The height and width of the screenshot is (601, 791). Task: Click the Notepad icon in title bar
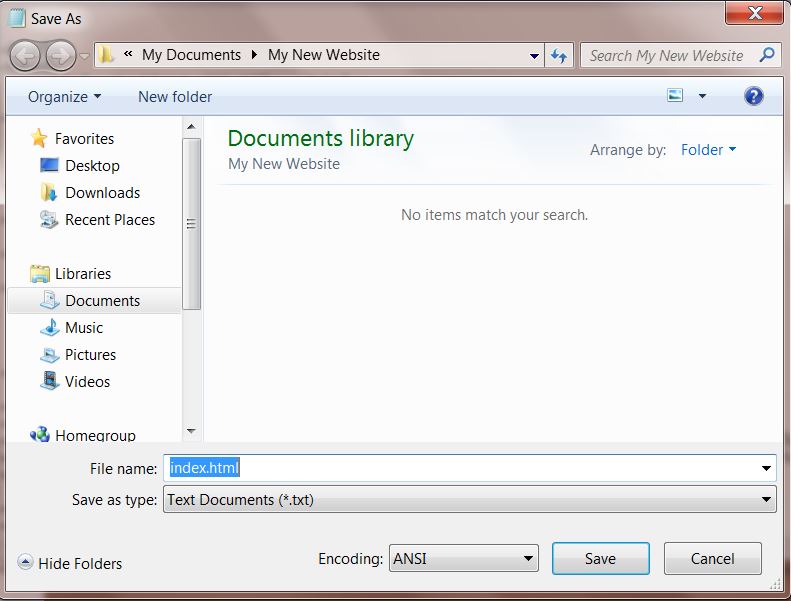pos(17,17)
